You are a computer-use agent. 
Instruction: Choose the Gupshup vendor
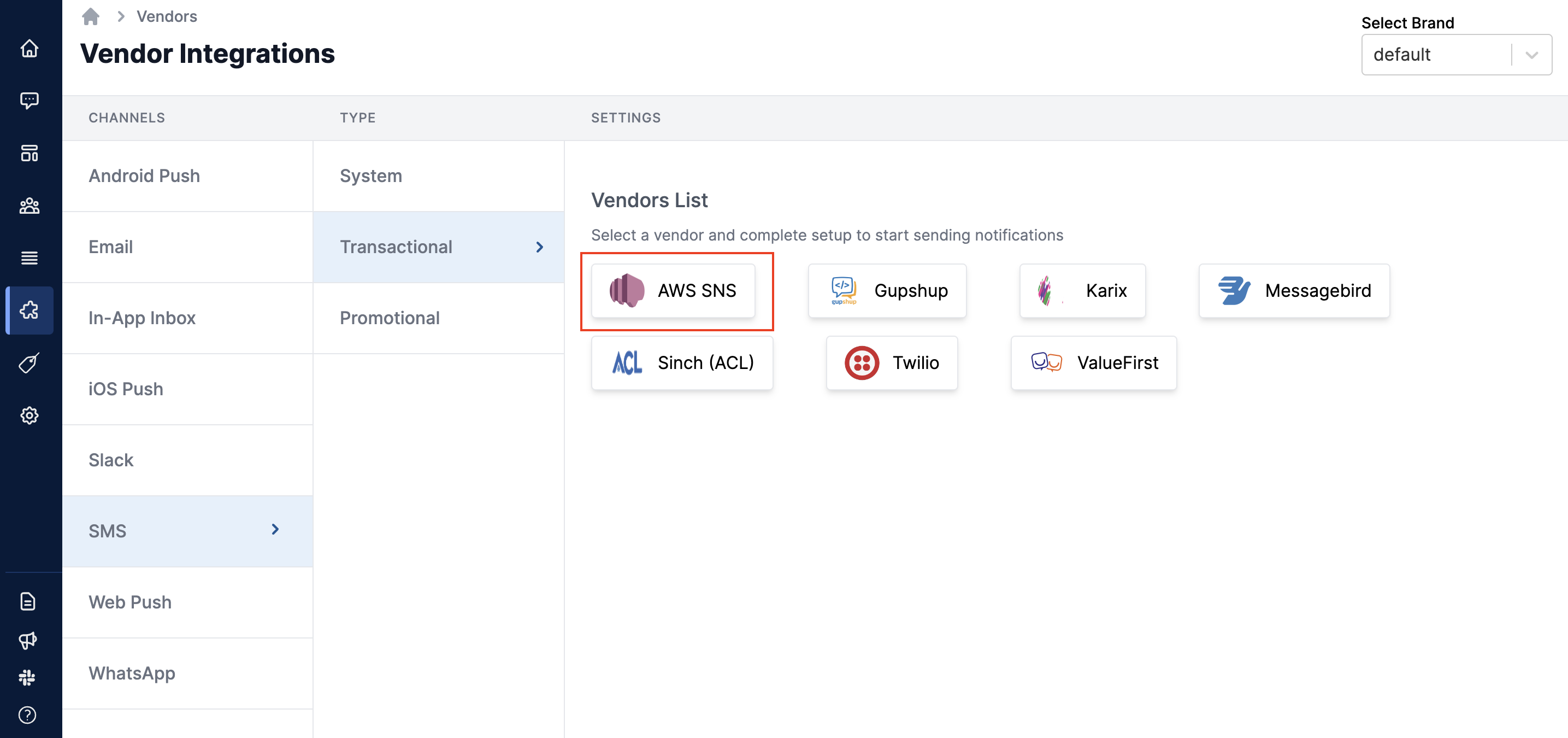887,291
